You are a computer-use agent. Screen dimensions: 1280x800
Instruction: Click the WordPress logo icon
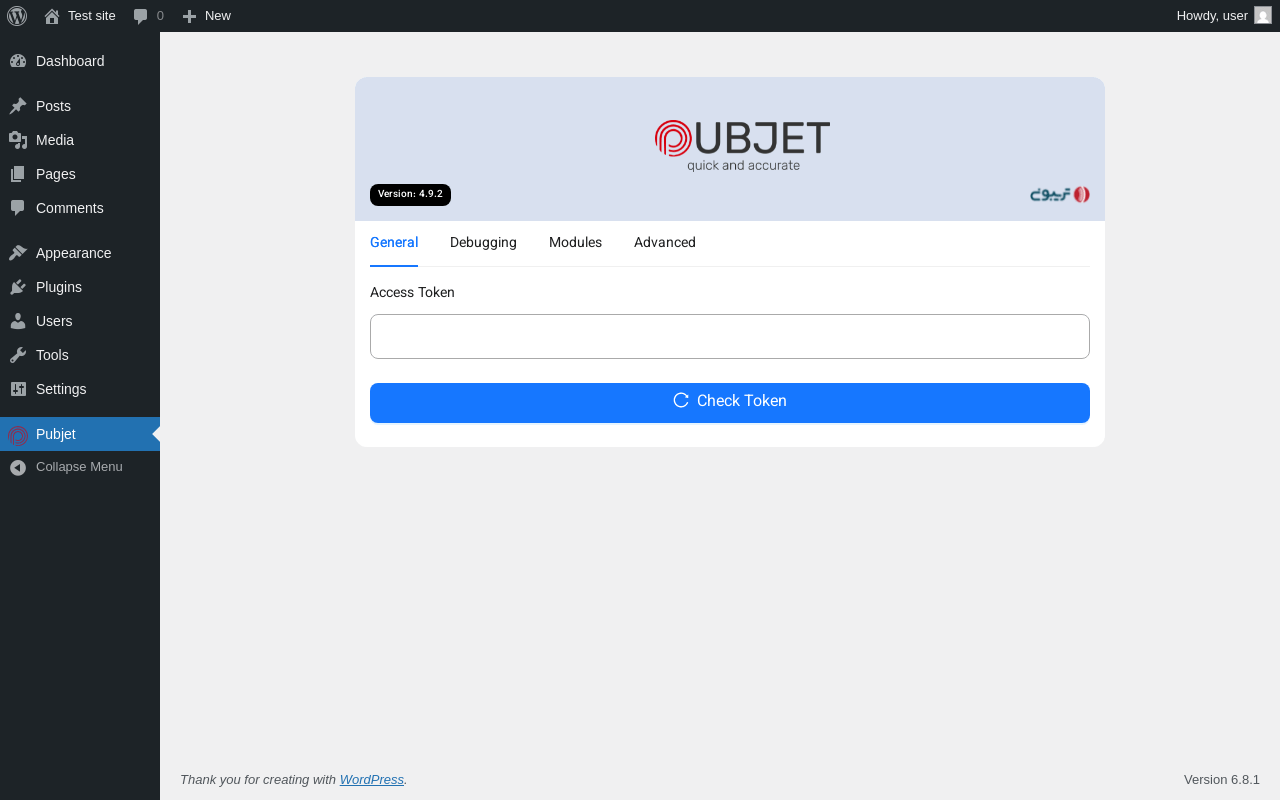17,16
